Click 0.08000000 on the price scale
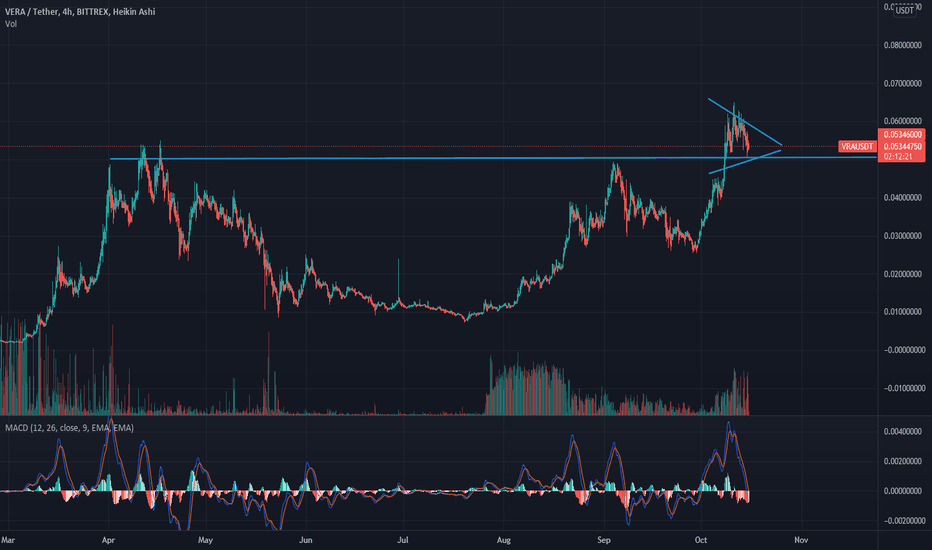The height and width of the screenshot is (550, 932). click(x=902, y=45)
